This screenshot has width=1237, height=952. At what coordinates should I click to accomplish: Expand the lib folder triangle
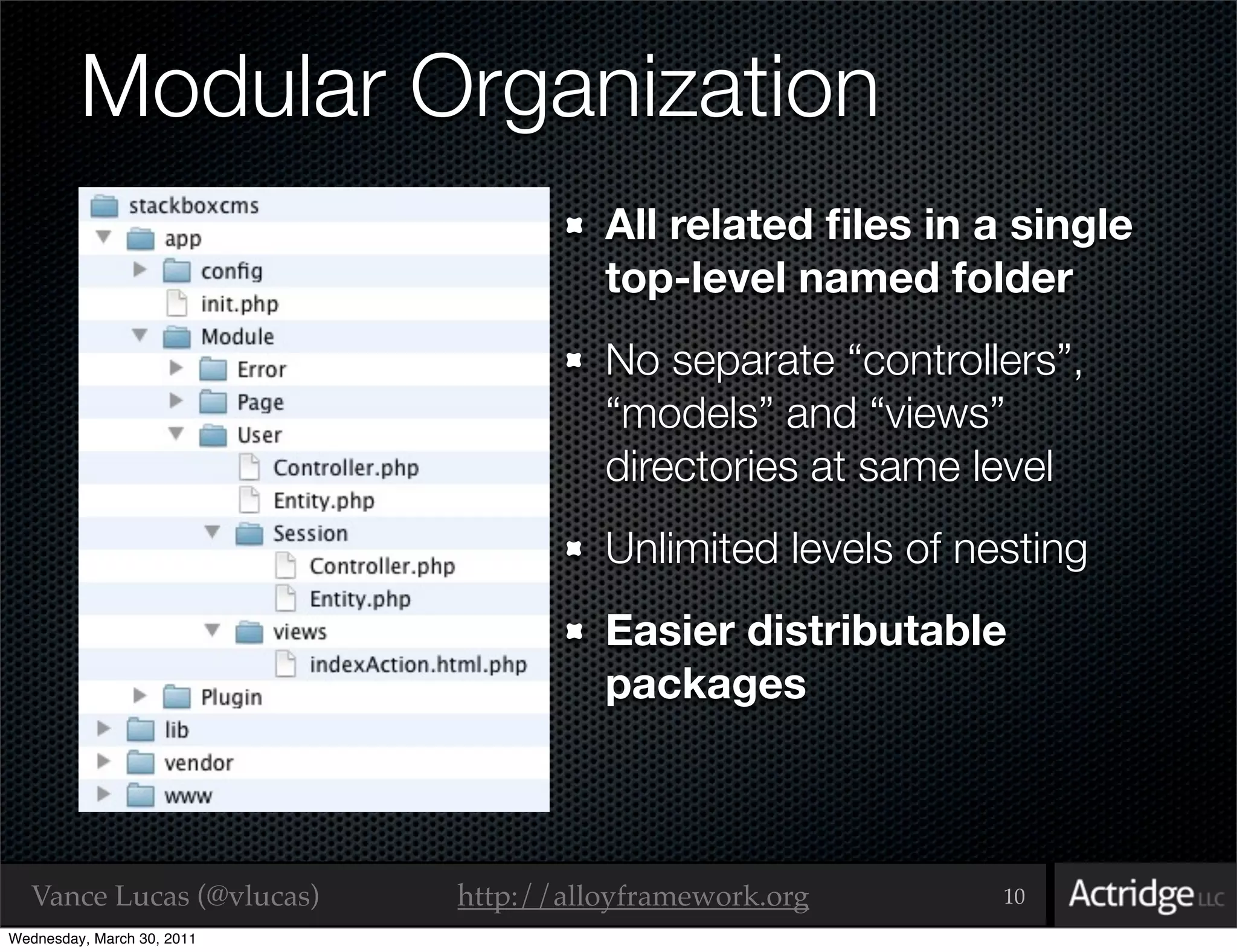click(104, 729)
